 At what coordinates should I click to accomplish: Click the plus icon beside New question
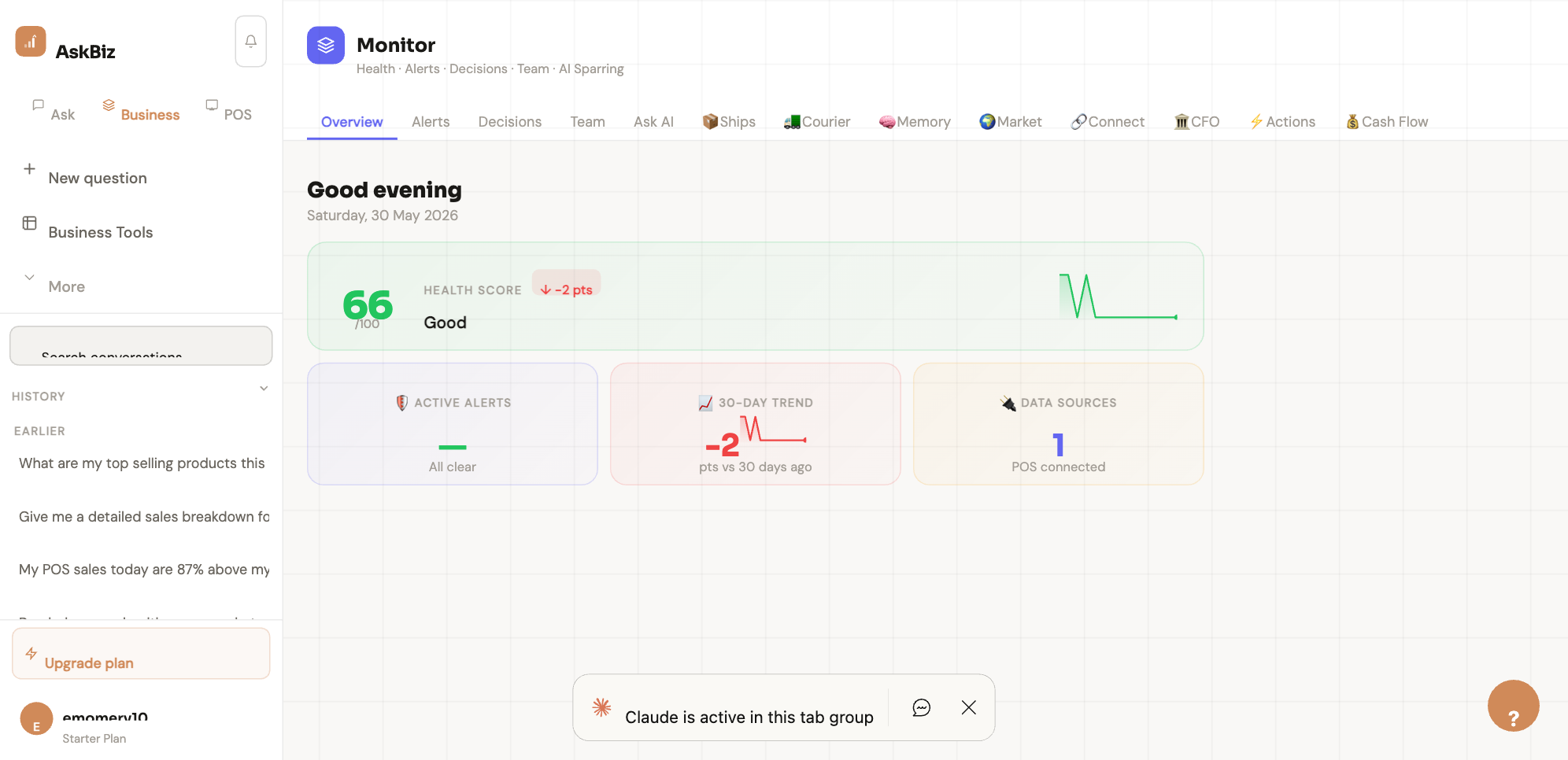(x=29, y=168)
